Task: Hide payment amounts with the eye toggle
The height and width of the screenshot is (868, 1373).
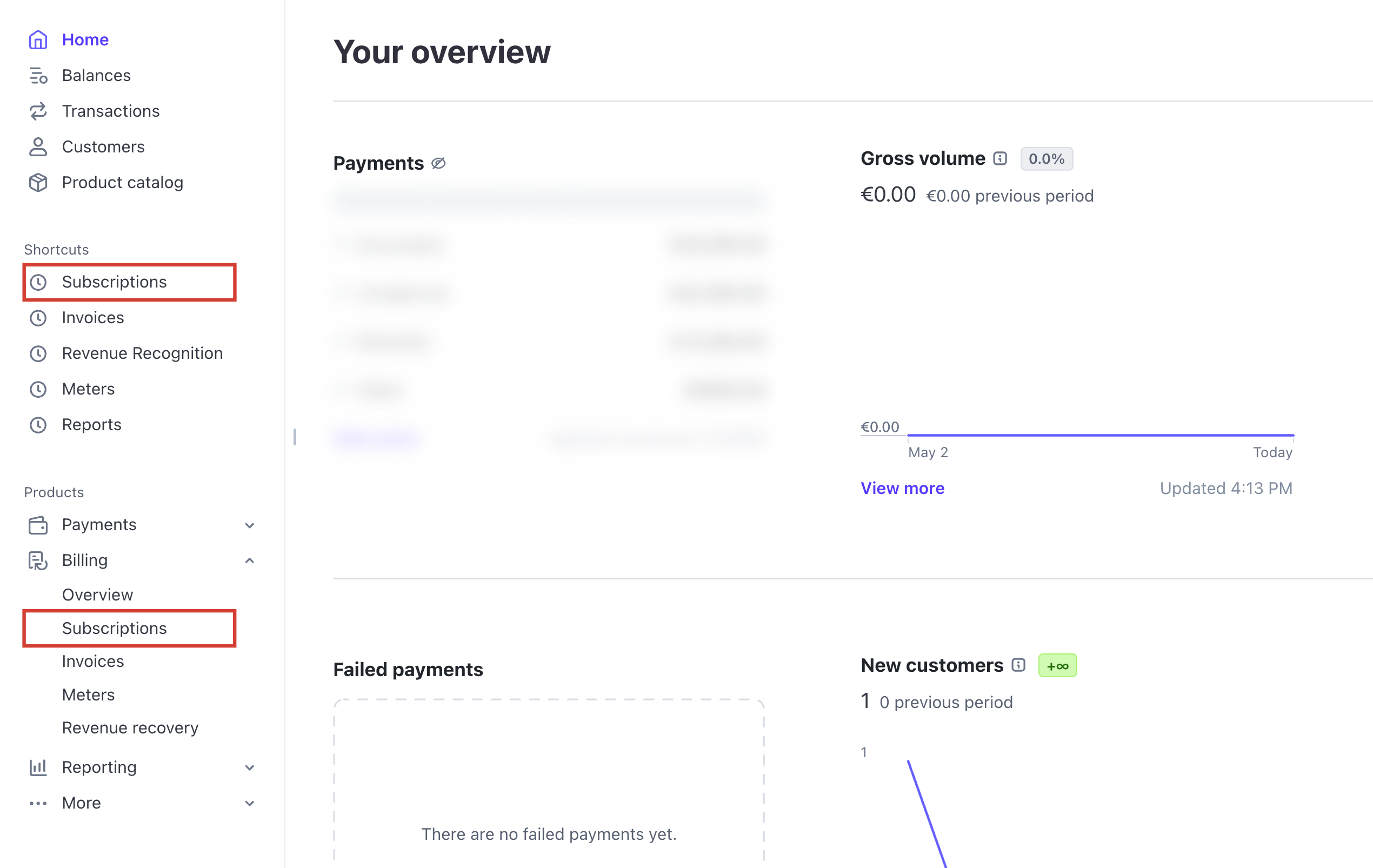Action: pyautogui.click(x=438, y=163)
